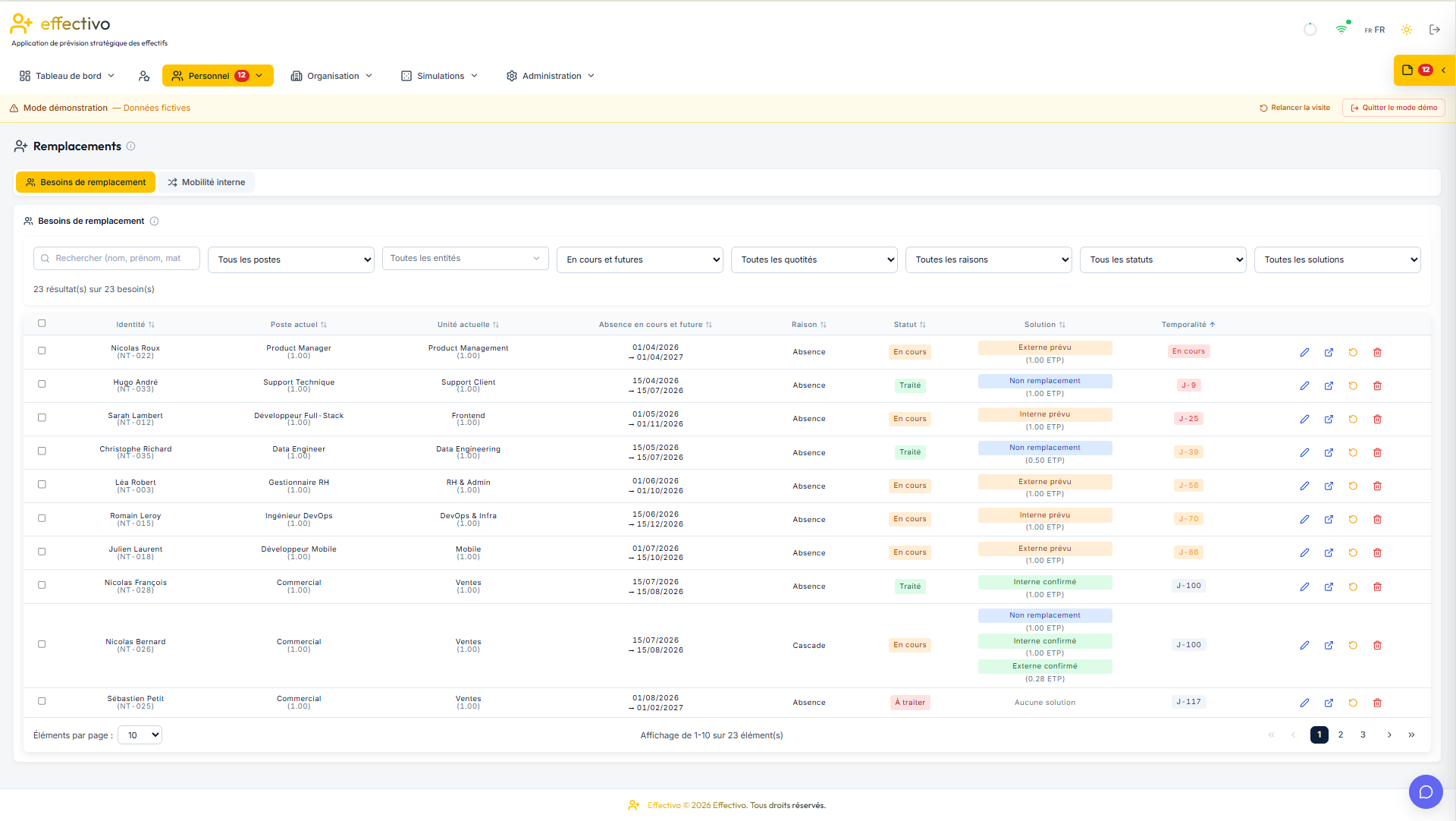Screen dimensions: 1456x821
Task: Check the Sébastien Petit row checkbox
Action: [42, 701]
